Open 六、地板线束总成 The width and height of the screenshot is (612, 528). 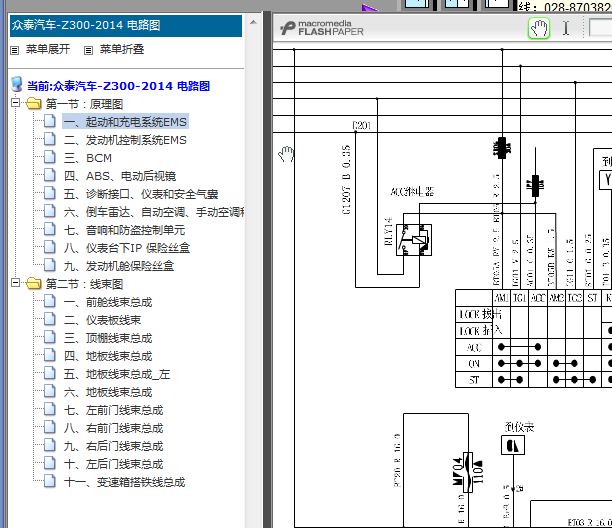(108, 392)
